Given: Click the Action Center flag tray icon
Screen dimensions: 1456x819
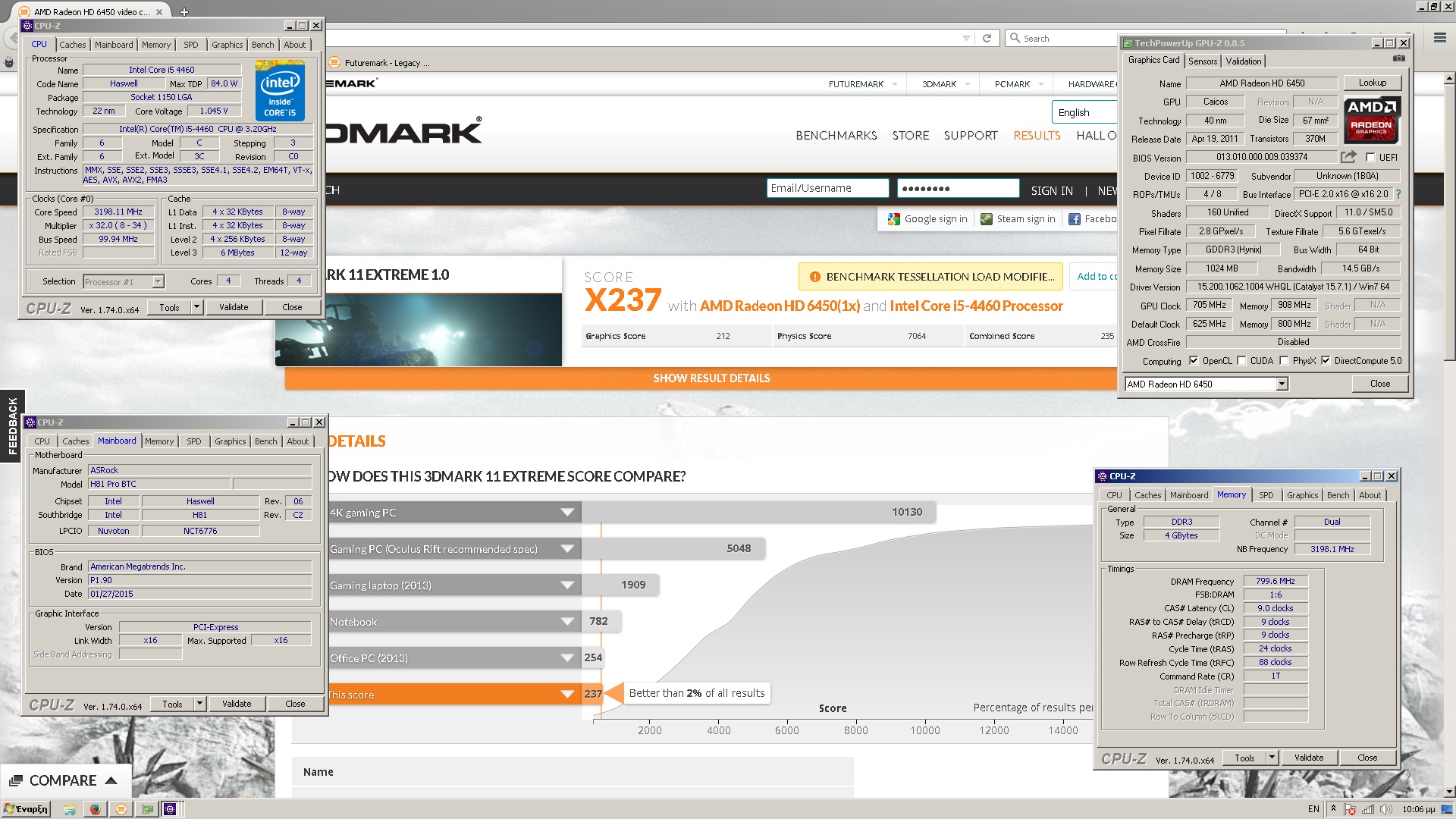Looking at the screenshot, I should pyautogui.click(x=1351, y=809).
